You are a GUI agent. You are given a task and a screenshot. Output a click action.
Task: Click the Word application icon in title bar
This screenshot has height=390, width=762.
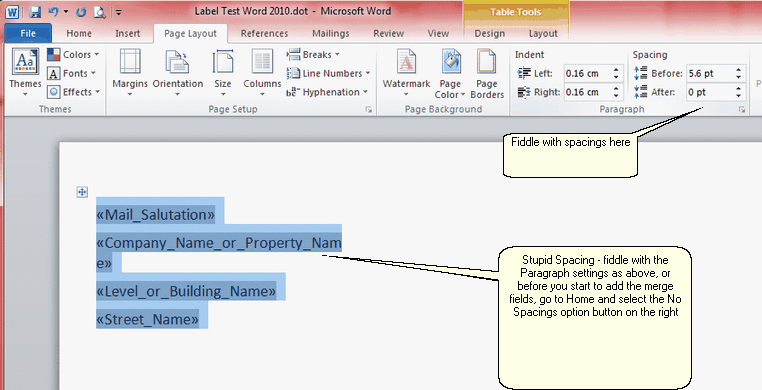tap(12, 12)
